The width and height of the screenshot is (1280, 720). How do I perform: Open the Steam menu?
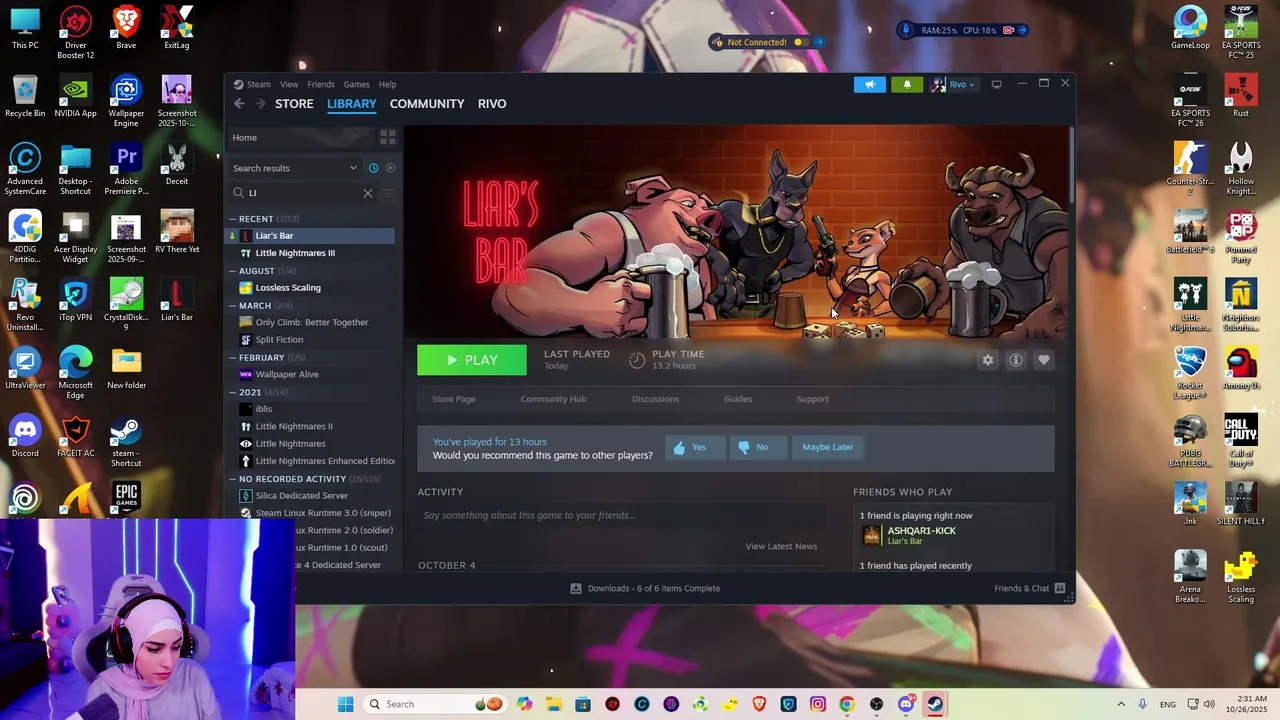coord(259,84)
